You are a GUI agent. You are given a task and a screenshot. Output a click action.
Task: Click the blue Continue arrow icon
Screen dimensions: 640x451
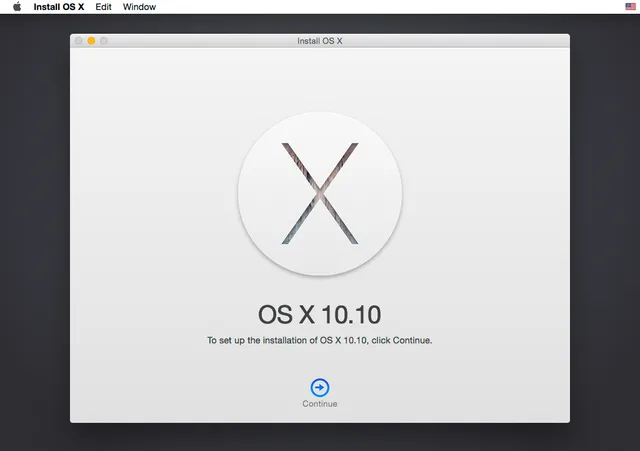(320, 387)
